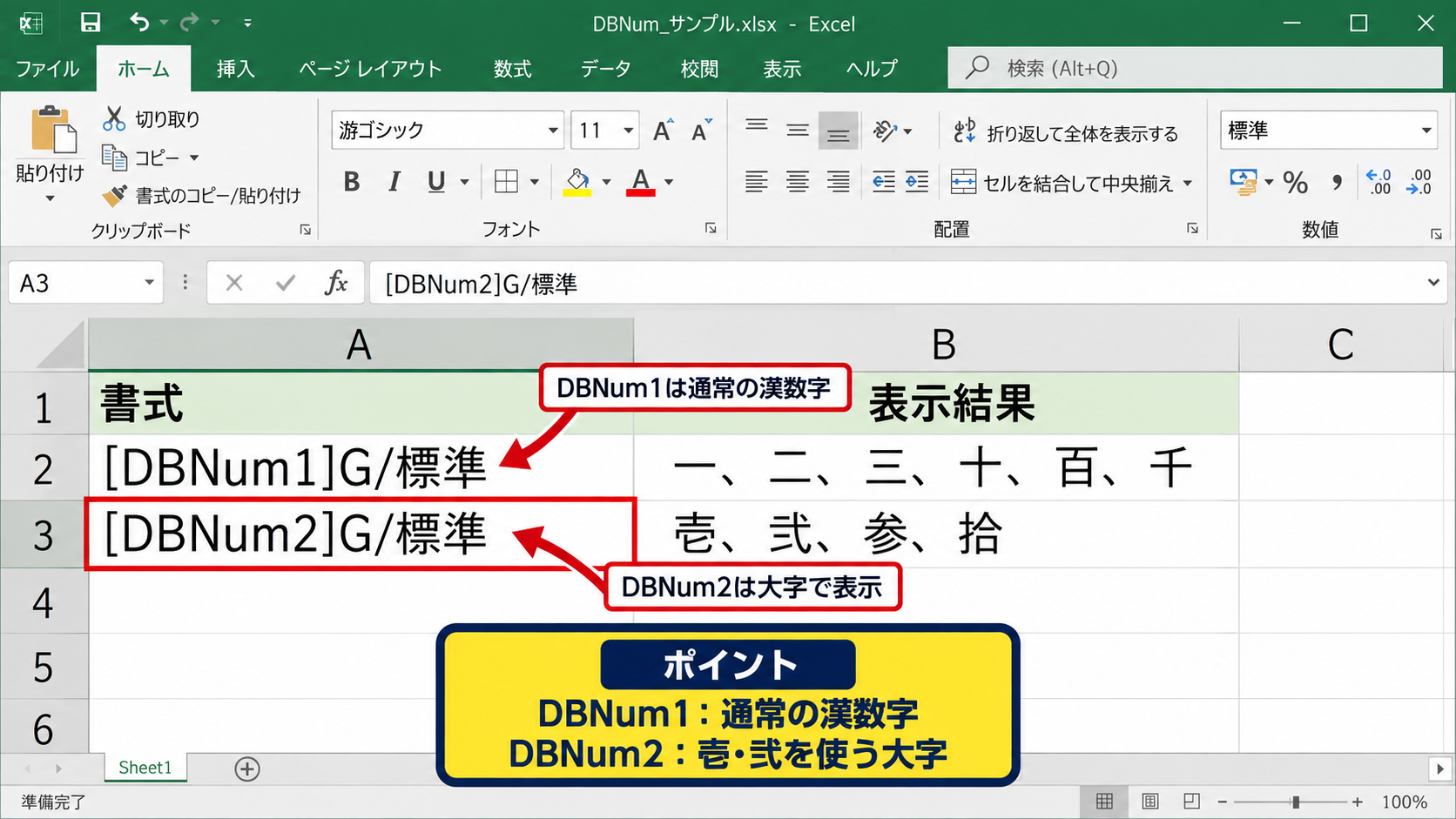
Task: Open Underline style dropdown arrow
Action: point(465,182)
